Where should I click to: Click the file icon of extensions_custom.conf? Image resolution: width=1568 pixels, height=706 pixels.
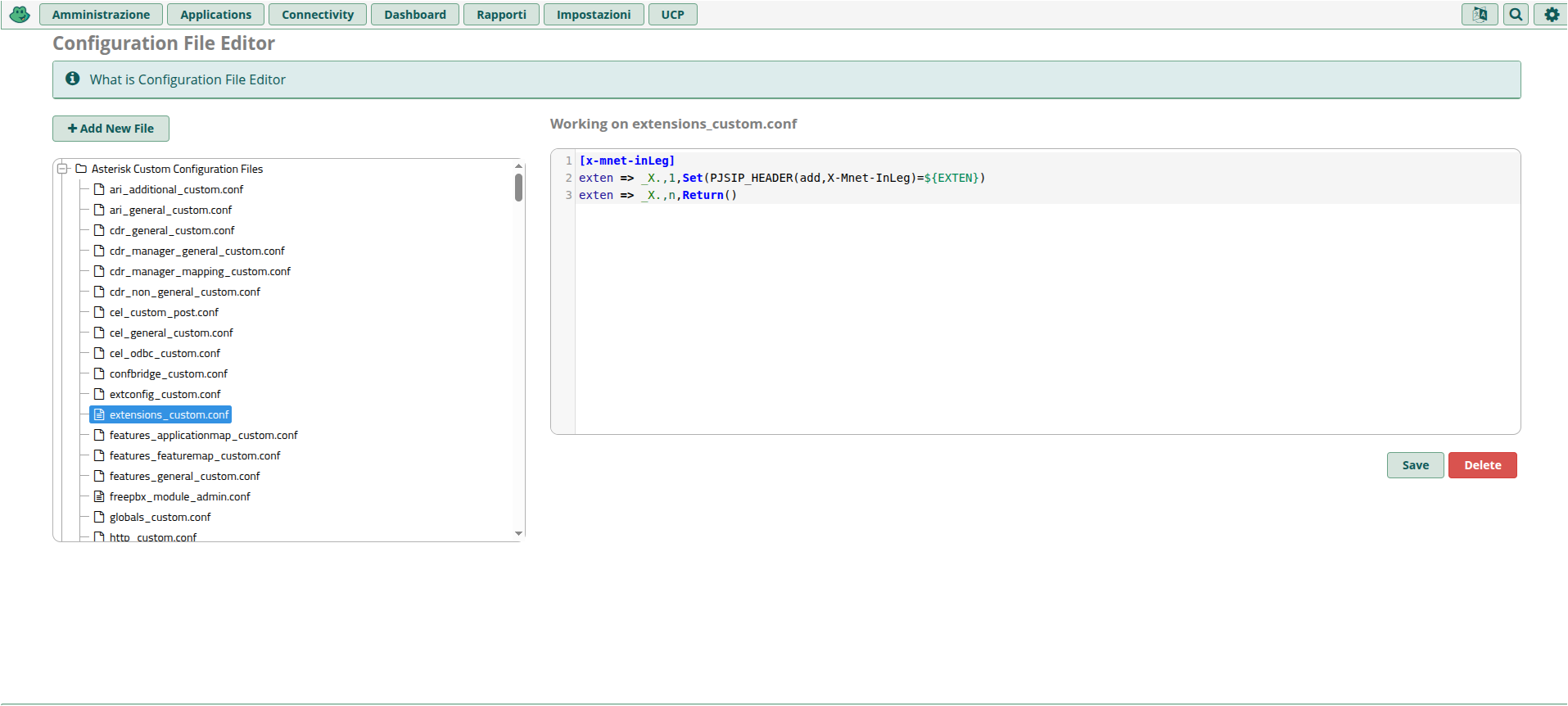[99, 414]
